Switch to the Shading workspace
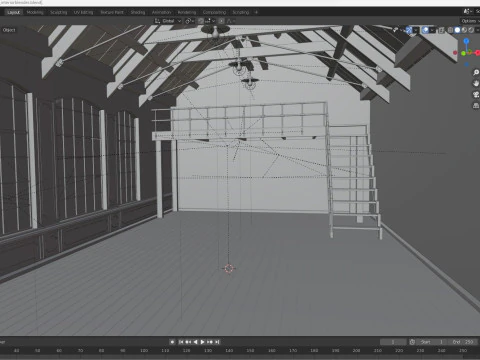The image size is (480, 360). click(x=138, y=12)
